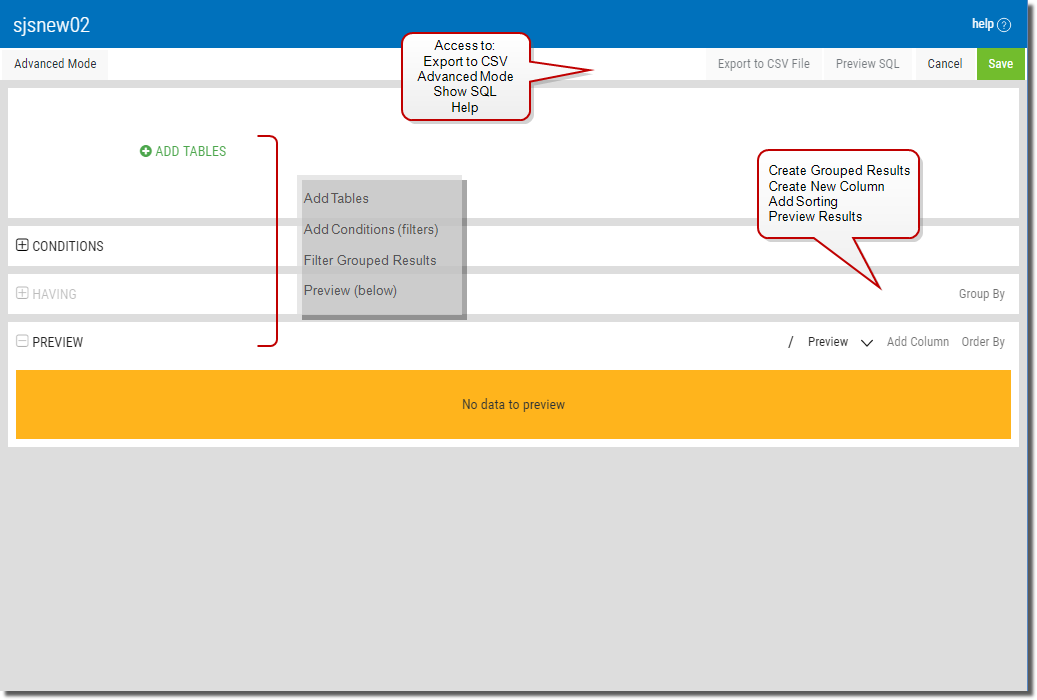Click the Group By link
1037x700 pixels.
981,294
